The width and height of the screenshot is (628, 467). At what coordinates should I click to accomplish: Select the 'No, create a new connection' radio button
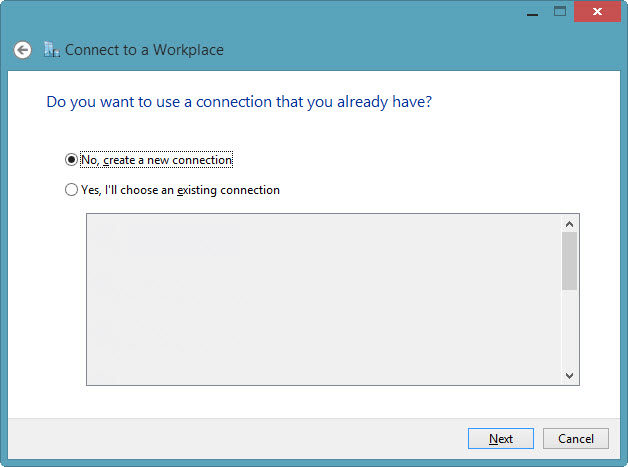[71, 159]
